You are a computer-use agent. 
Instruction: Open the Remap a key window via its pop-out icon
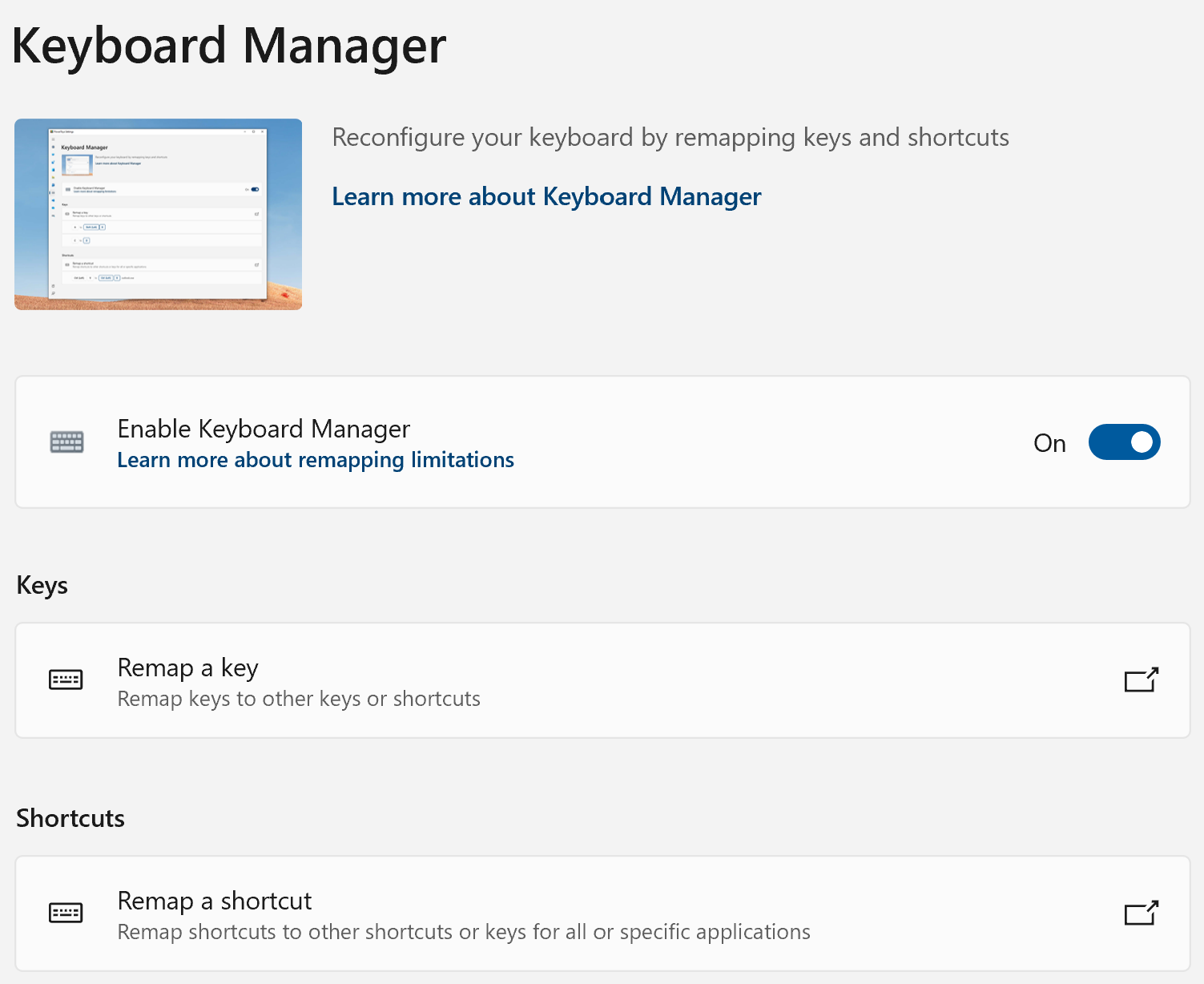pos(1141,680)
